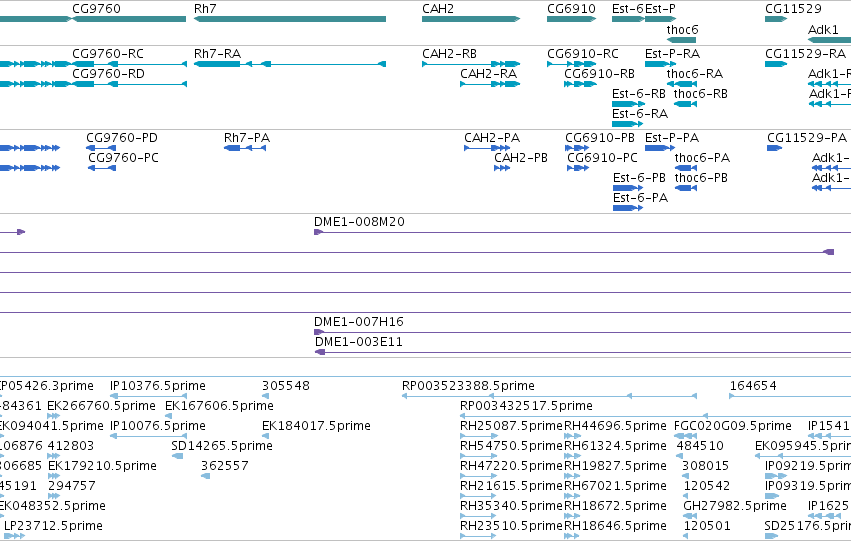The image size is (851, 541).
Task: Click the Est-P-RA transcript label
Action: coord(672,54)
